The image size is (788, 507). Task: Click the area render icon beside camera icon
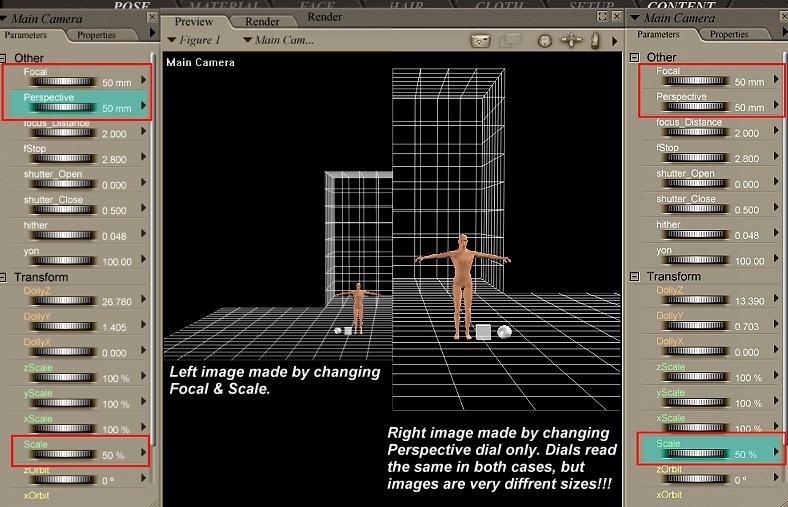(x=510, y=41)
